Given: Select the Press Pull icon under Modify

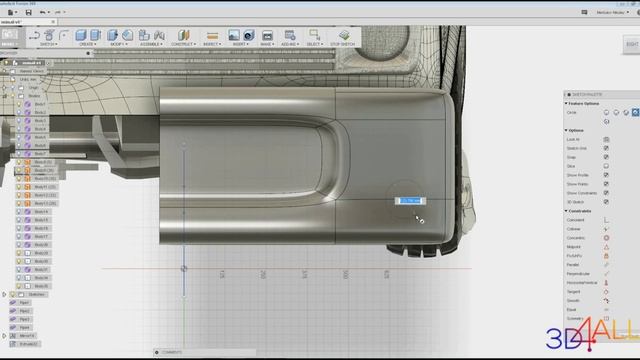Looking at the screenshot, I should coord(112,35).
